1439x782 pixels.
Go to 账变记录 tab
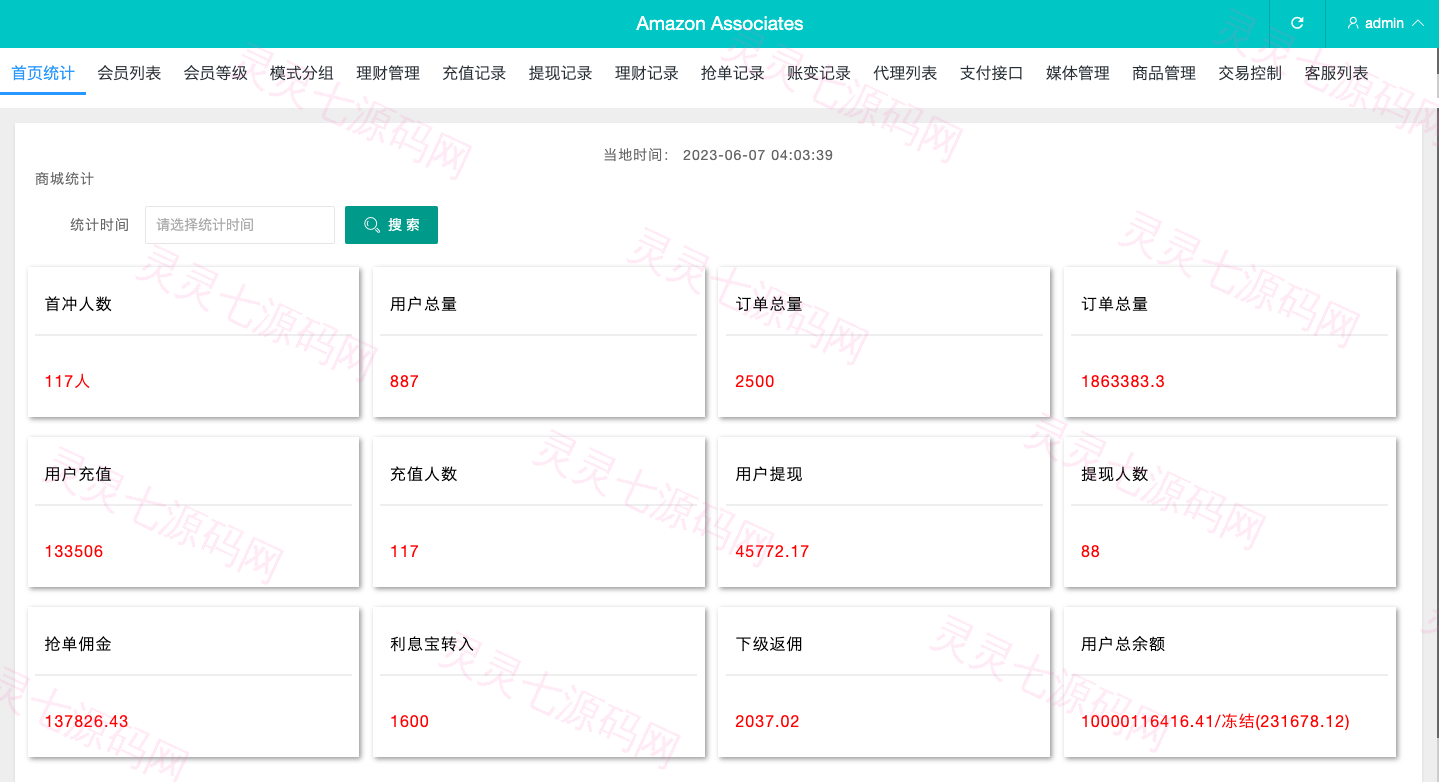pos(819,73)
